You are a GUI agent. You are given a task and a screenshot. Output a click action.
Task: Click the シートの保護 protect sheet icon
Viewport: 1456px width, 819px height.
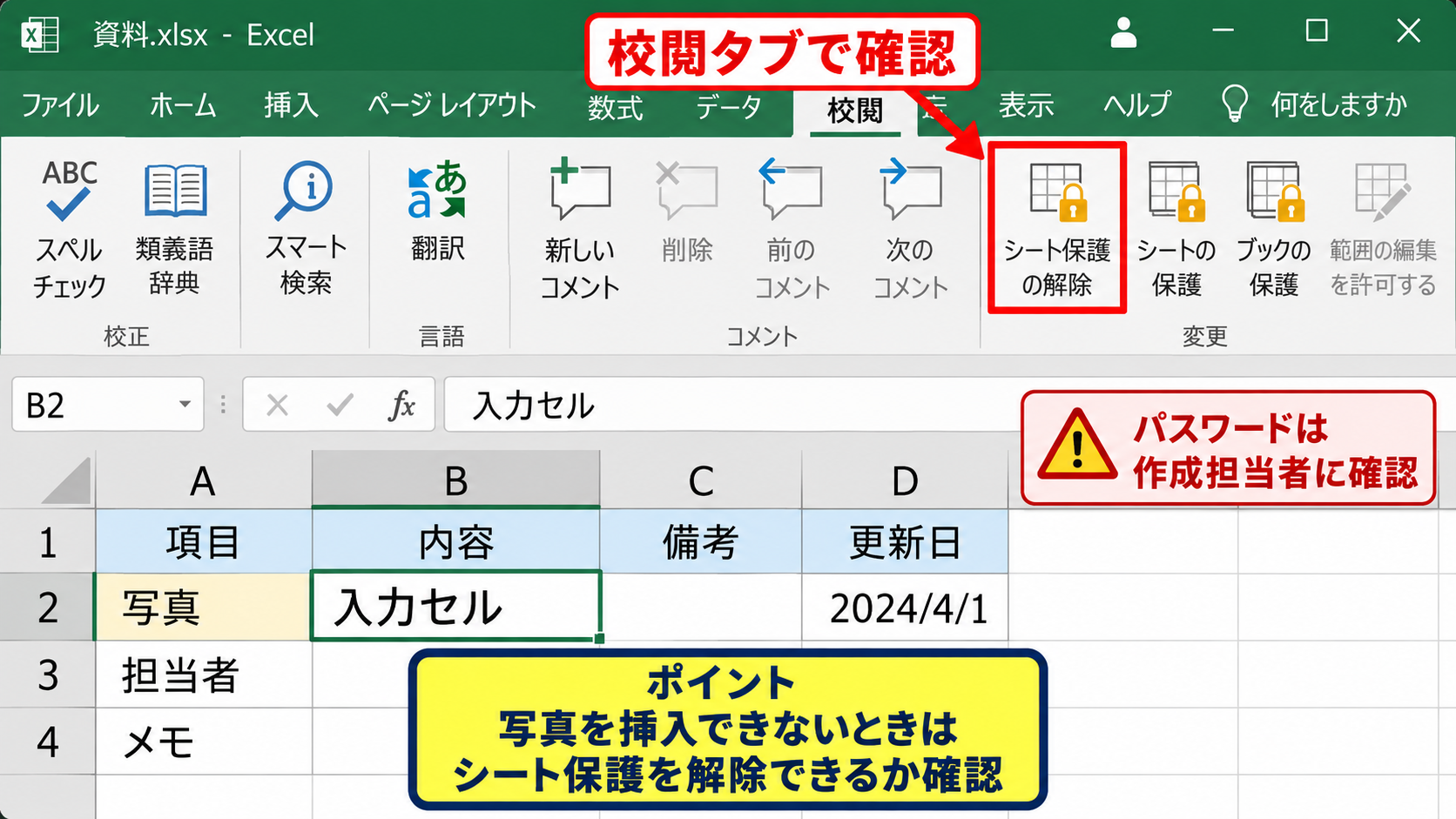pyautogui.click(x=1176, y=190)
